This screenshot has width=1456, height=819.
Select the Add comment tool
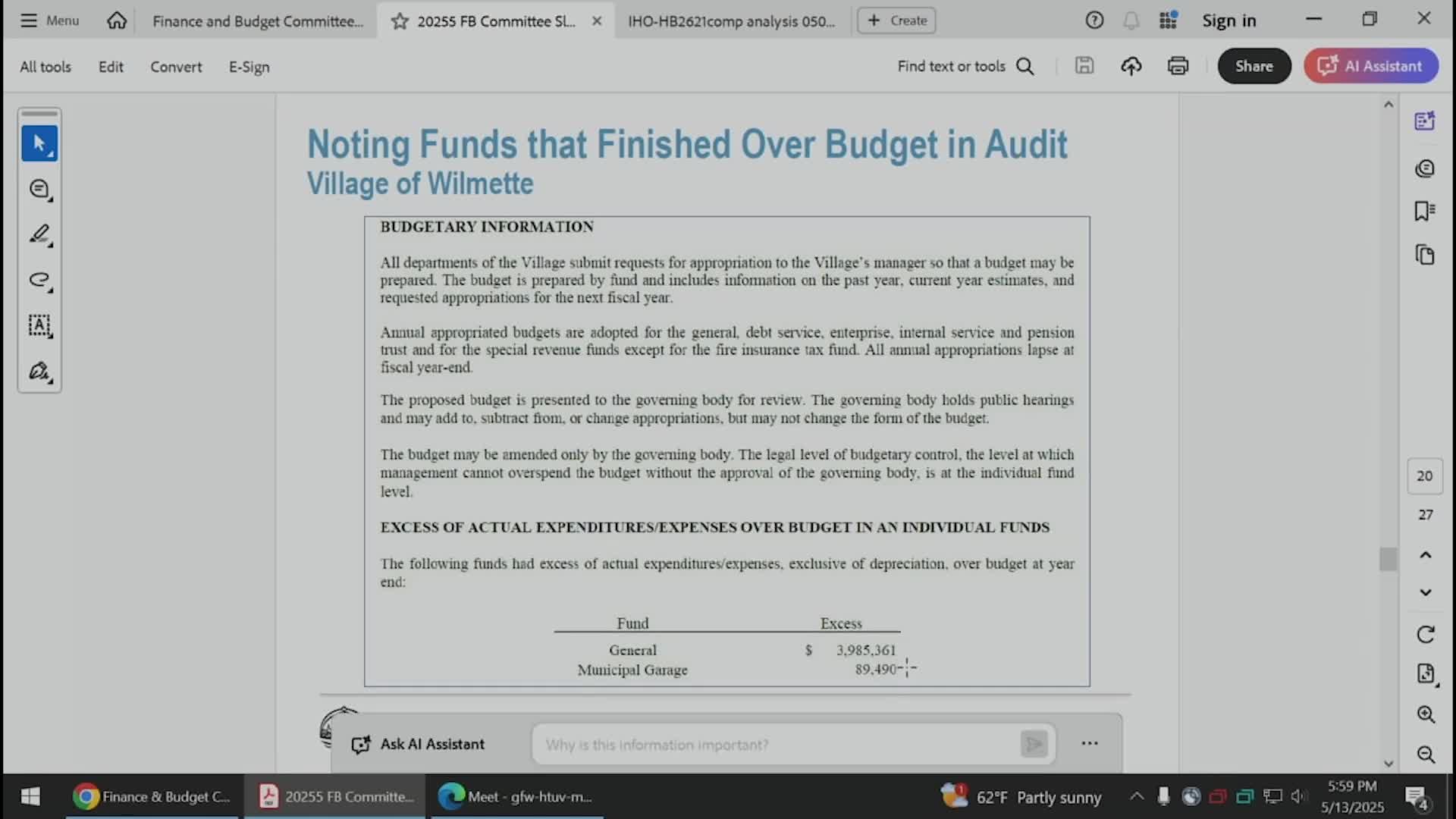tap(39, 189)
